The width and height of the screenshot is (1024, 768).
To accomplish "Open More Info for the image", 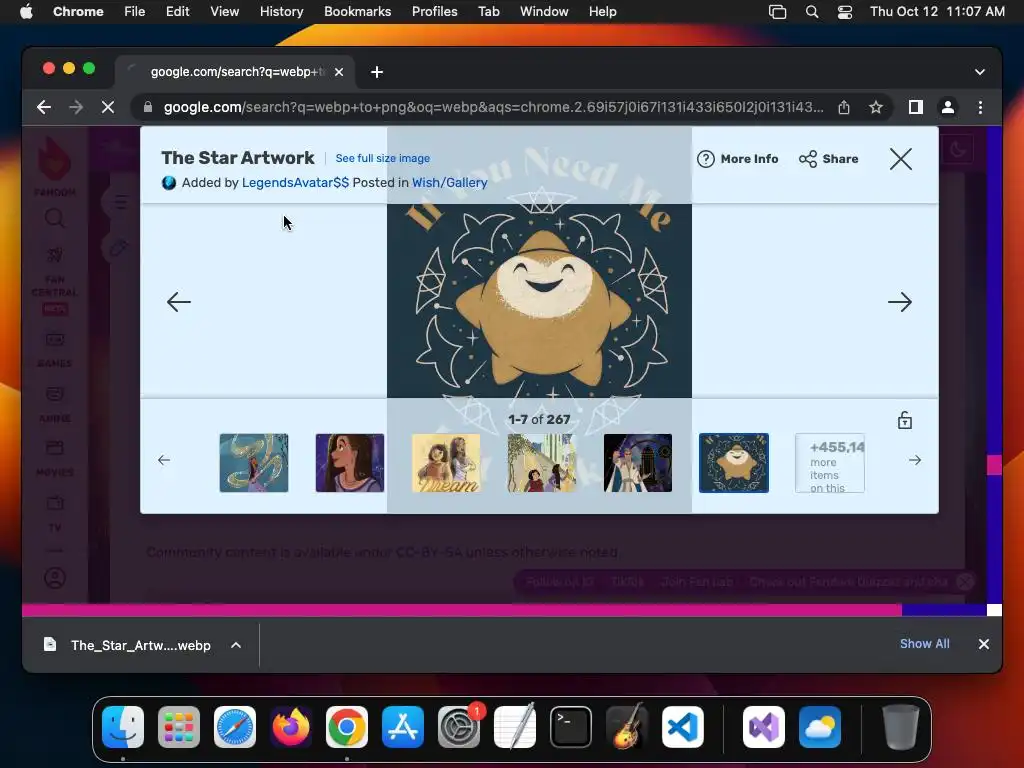I will pyautogui.click(x=737, y=159).
